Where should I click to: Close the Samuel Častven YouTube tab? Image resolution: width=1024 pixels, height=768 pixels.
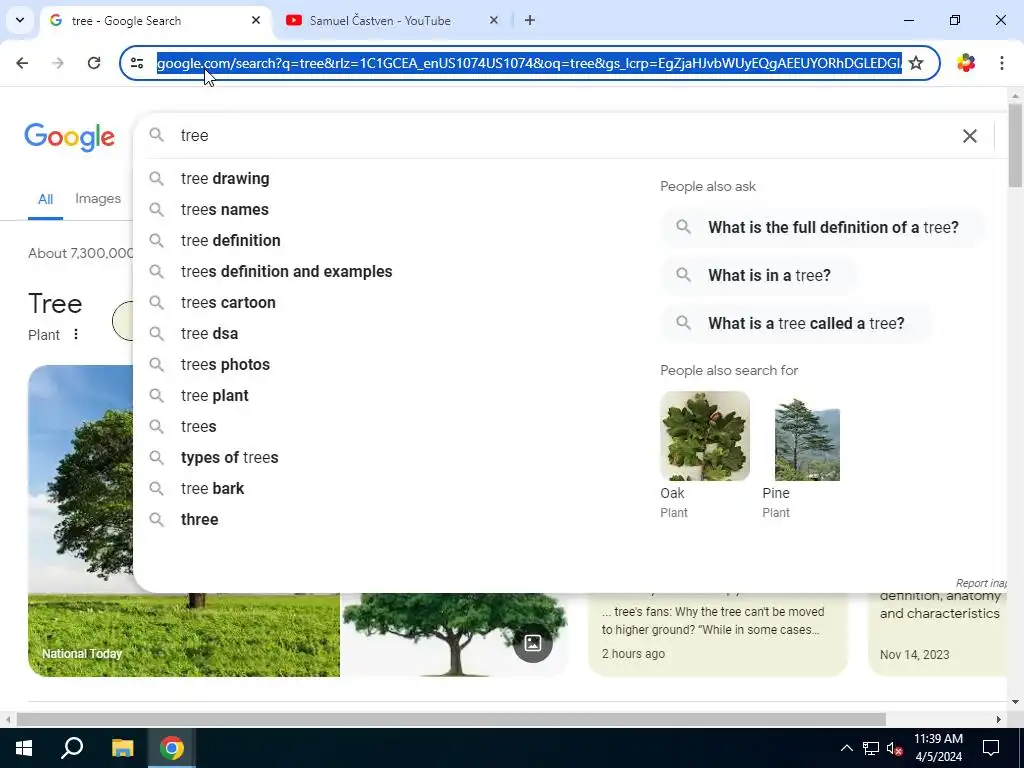[494, 20]
